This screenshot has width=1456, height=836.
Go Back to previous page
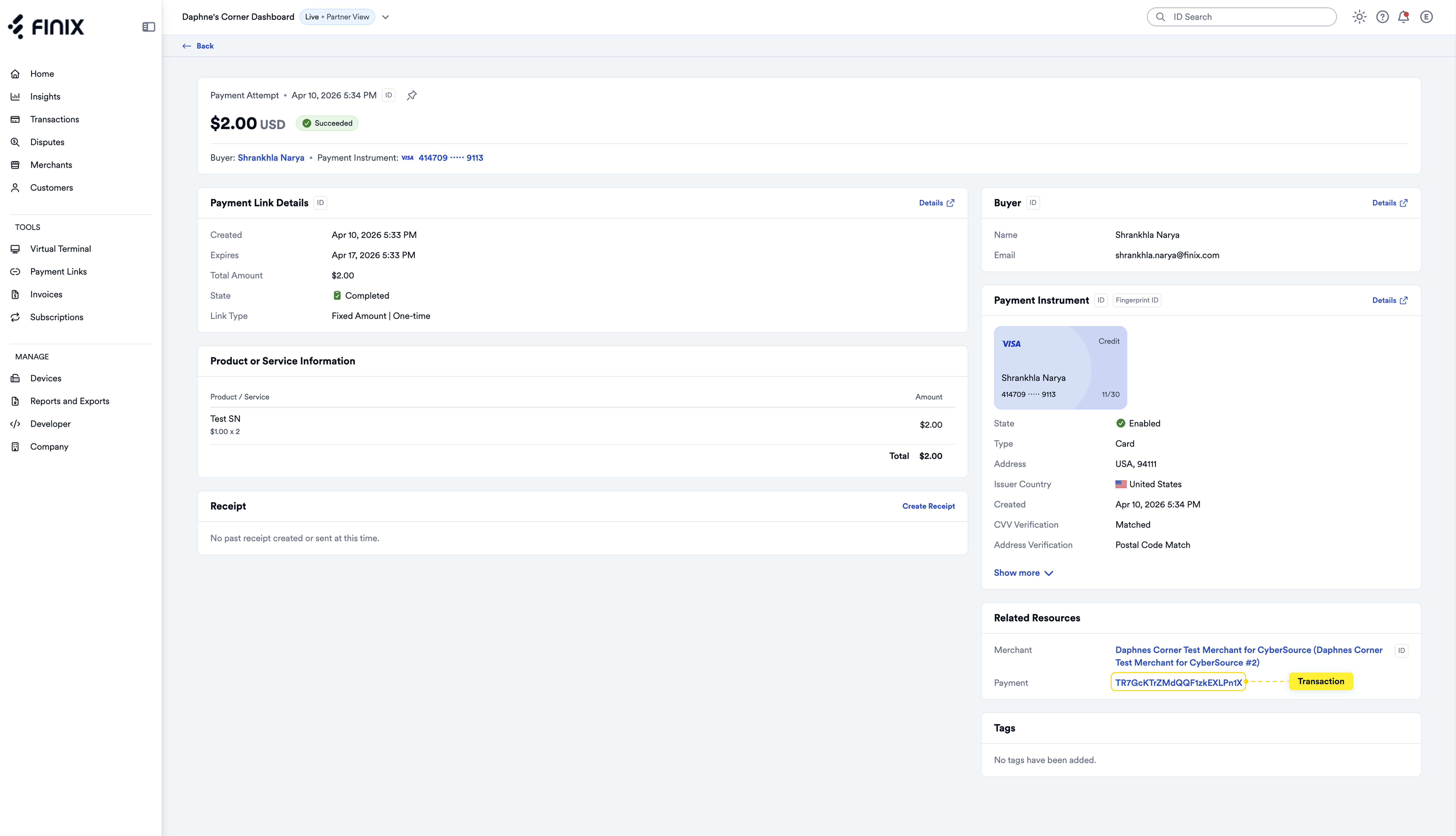click(198, 46)
